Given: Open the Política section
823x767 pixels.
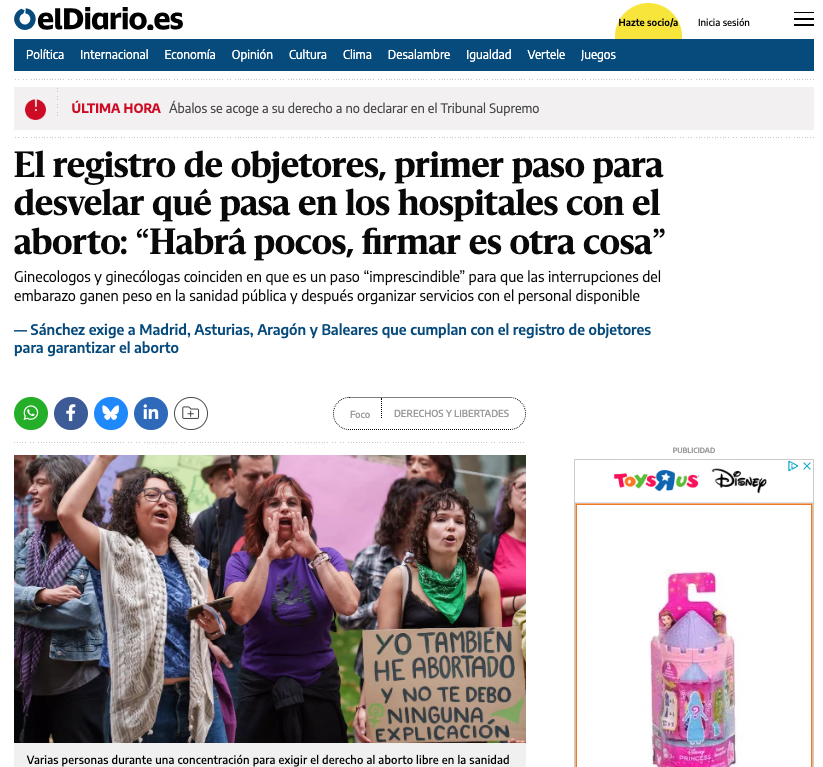Looking at the screenshot, I should tap(45, 55).
